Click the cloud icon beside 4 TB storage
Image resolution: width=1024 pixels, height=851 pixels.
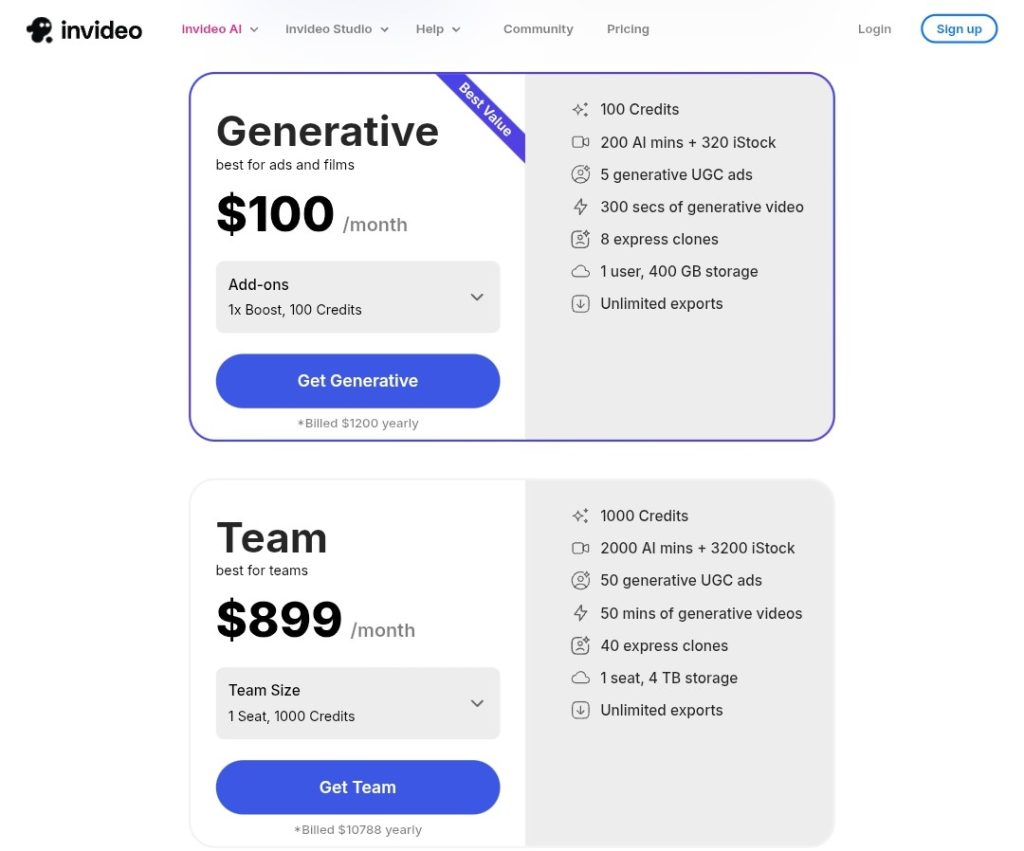pos(580,678)
